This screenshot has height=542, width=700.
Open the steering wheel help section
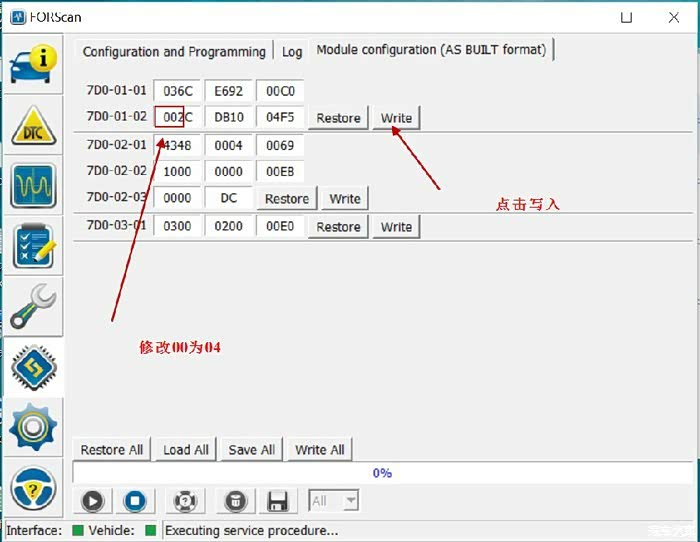tap(33, 488)
